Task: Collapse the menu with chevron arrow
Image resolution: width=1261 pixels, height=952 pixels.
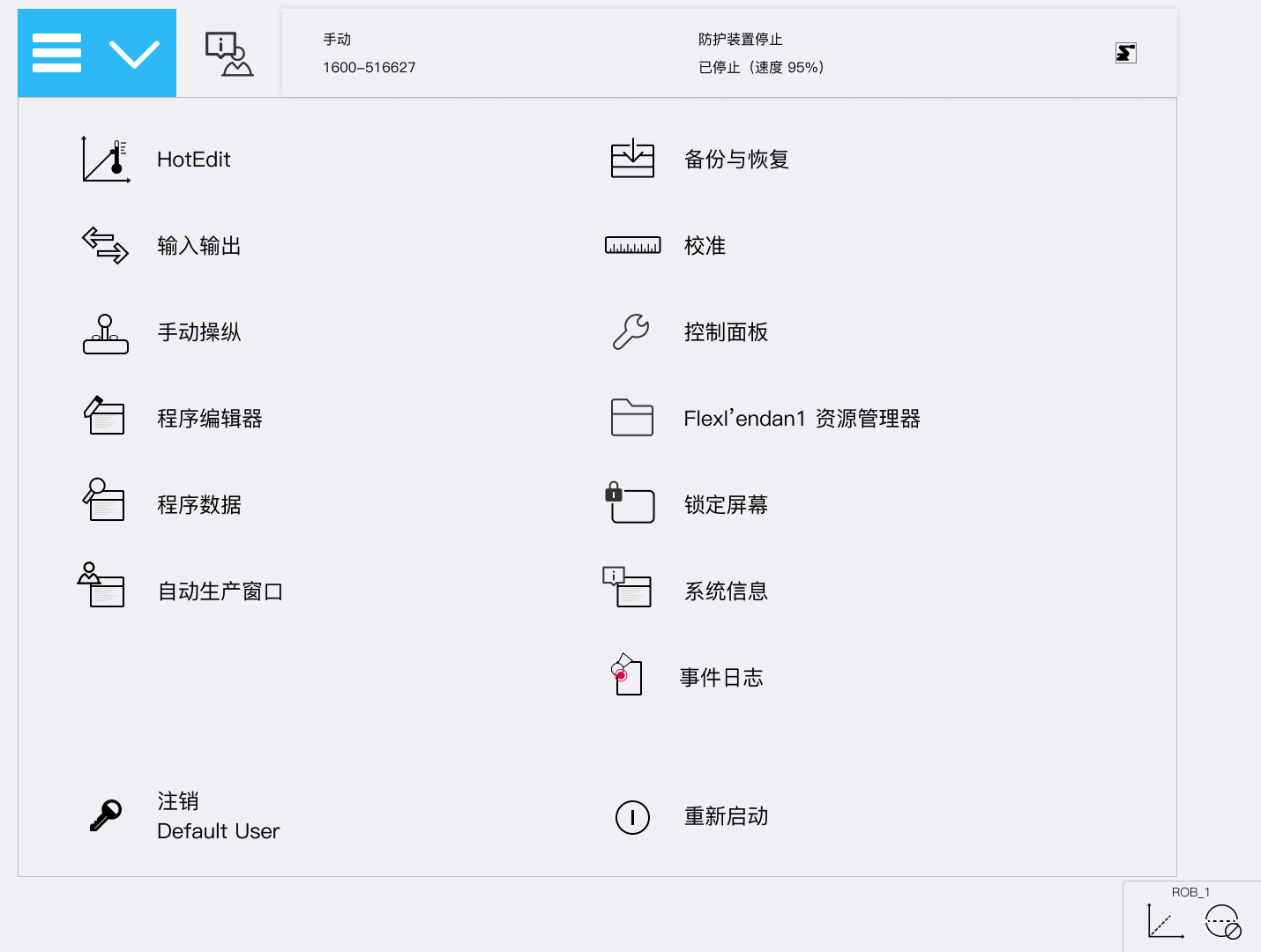Action: pyautogui.click(x=134, y=54)
